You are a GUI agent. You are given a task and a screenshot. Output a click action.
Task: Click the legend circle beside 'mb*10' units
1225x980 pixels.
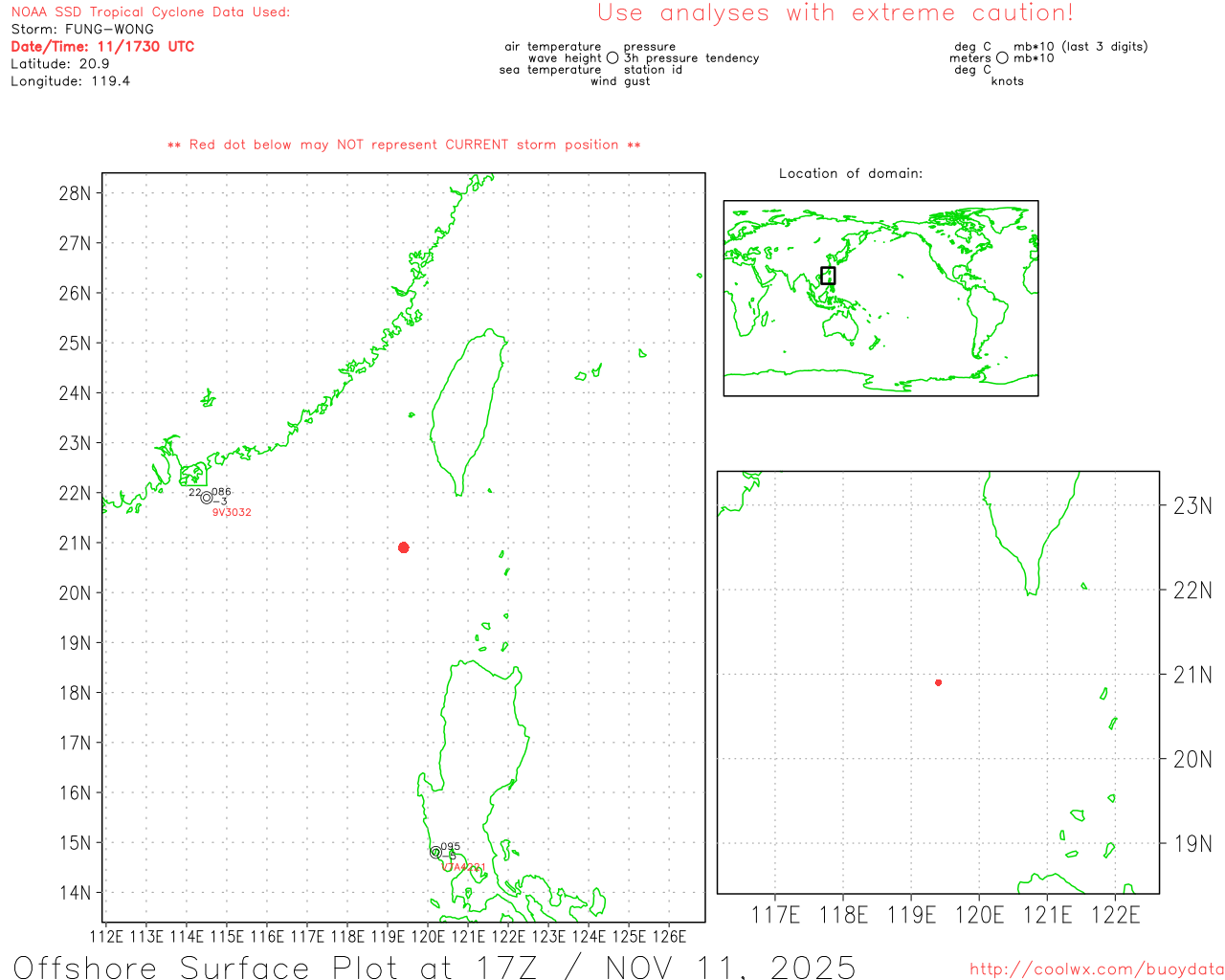pyautogui.click(x=1002, y=58)
